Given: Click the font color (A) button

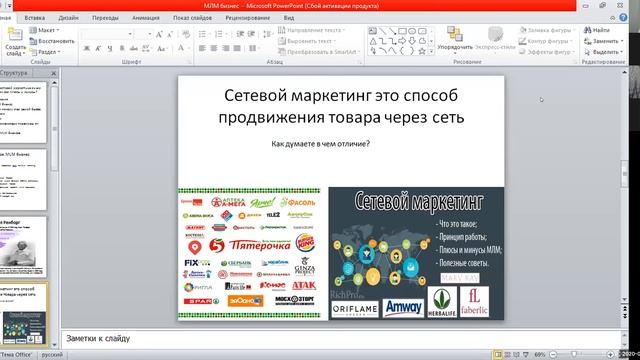Looking at the screenshot, I should tap(181, 49).
